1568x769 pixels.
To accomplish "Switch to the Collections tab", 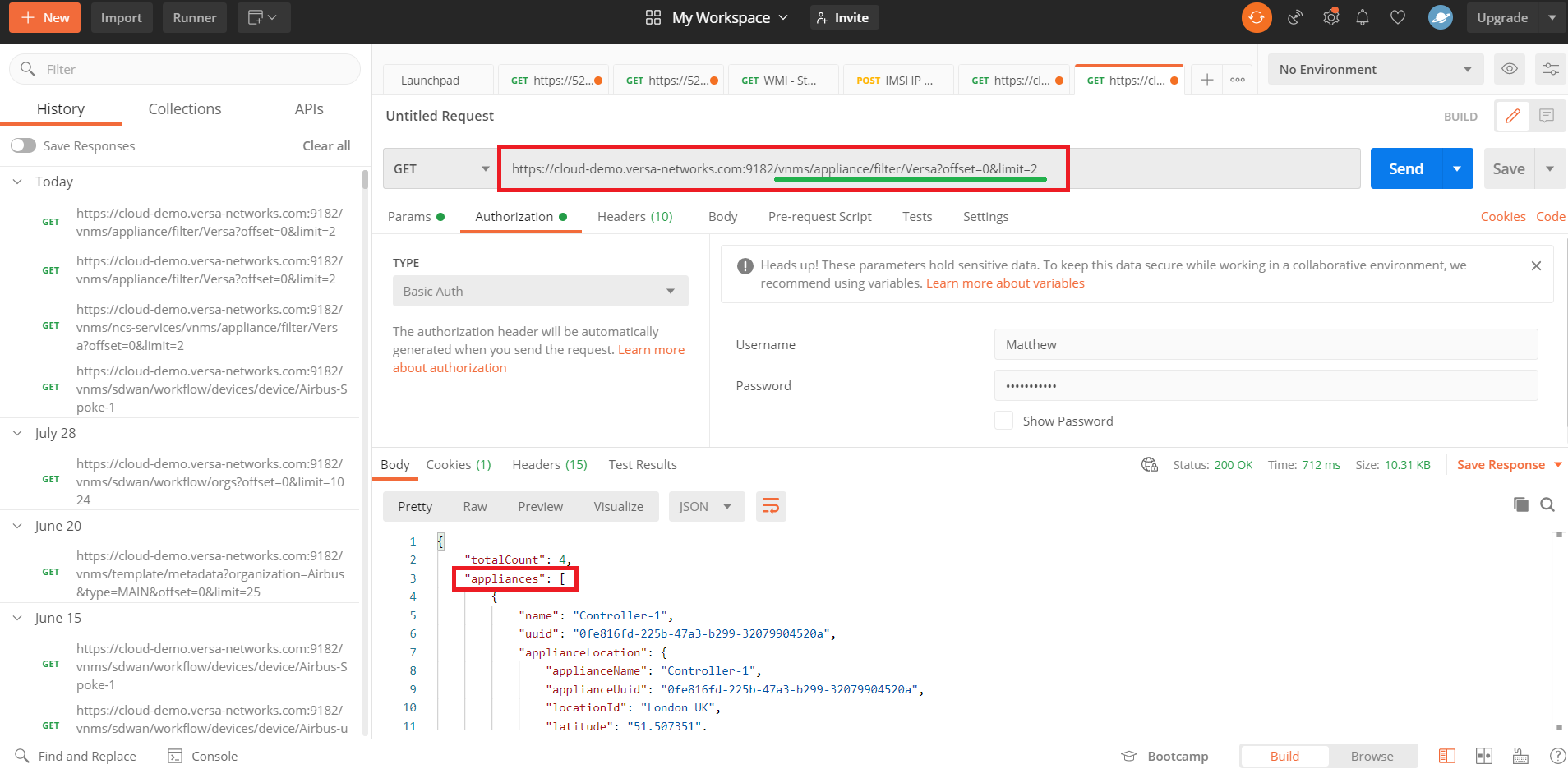I will tap(185, 108).
